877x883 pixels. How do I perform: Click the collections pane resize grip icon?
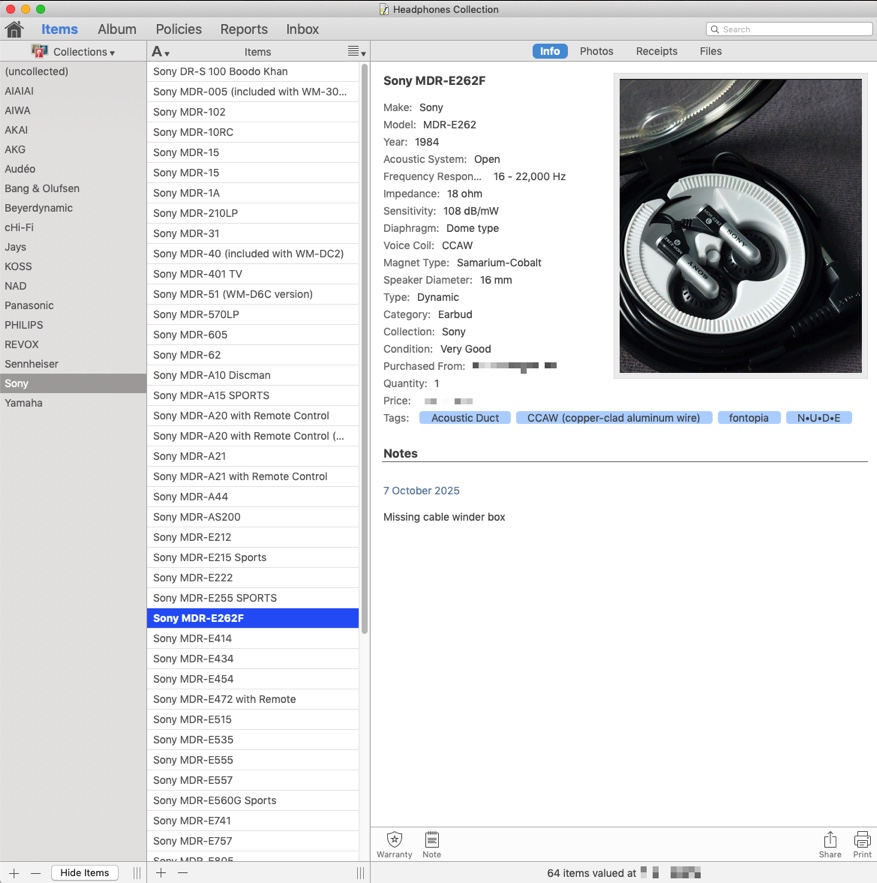click(x=137, y=873)
